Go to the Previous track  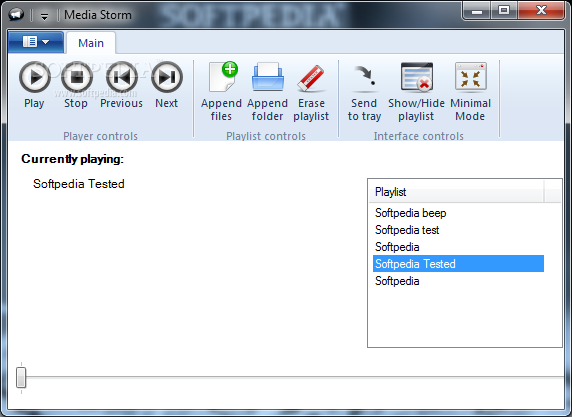coord(121,85)
